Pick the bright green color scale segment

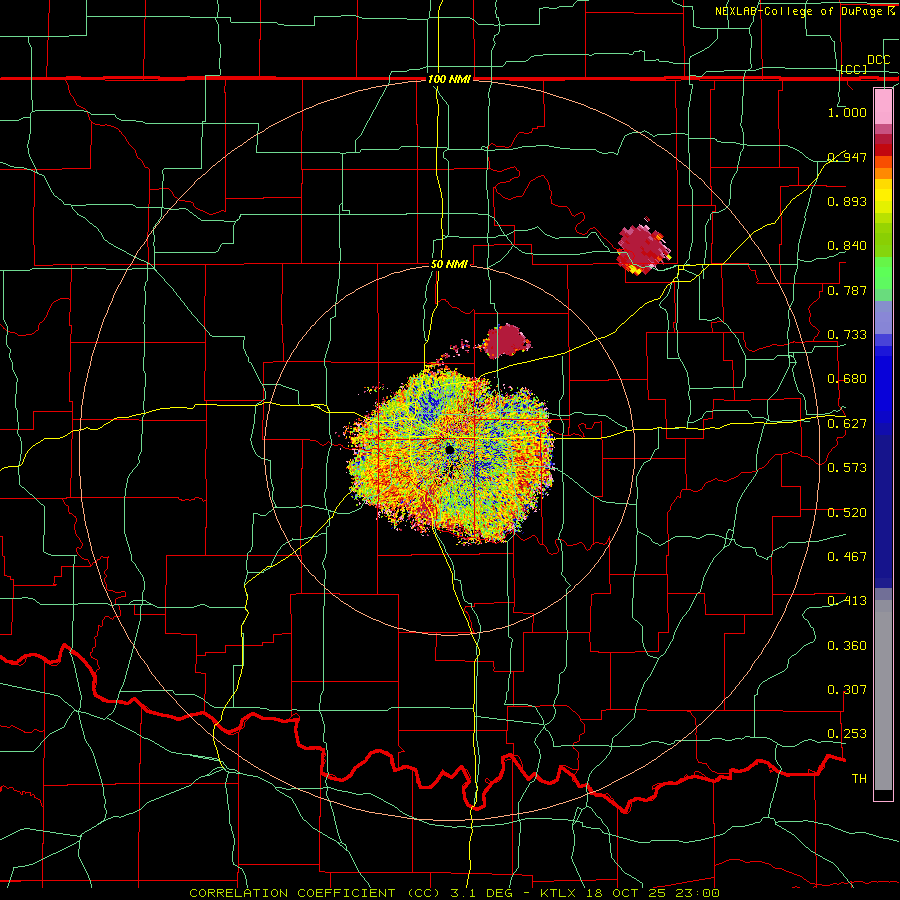point(883,274)
